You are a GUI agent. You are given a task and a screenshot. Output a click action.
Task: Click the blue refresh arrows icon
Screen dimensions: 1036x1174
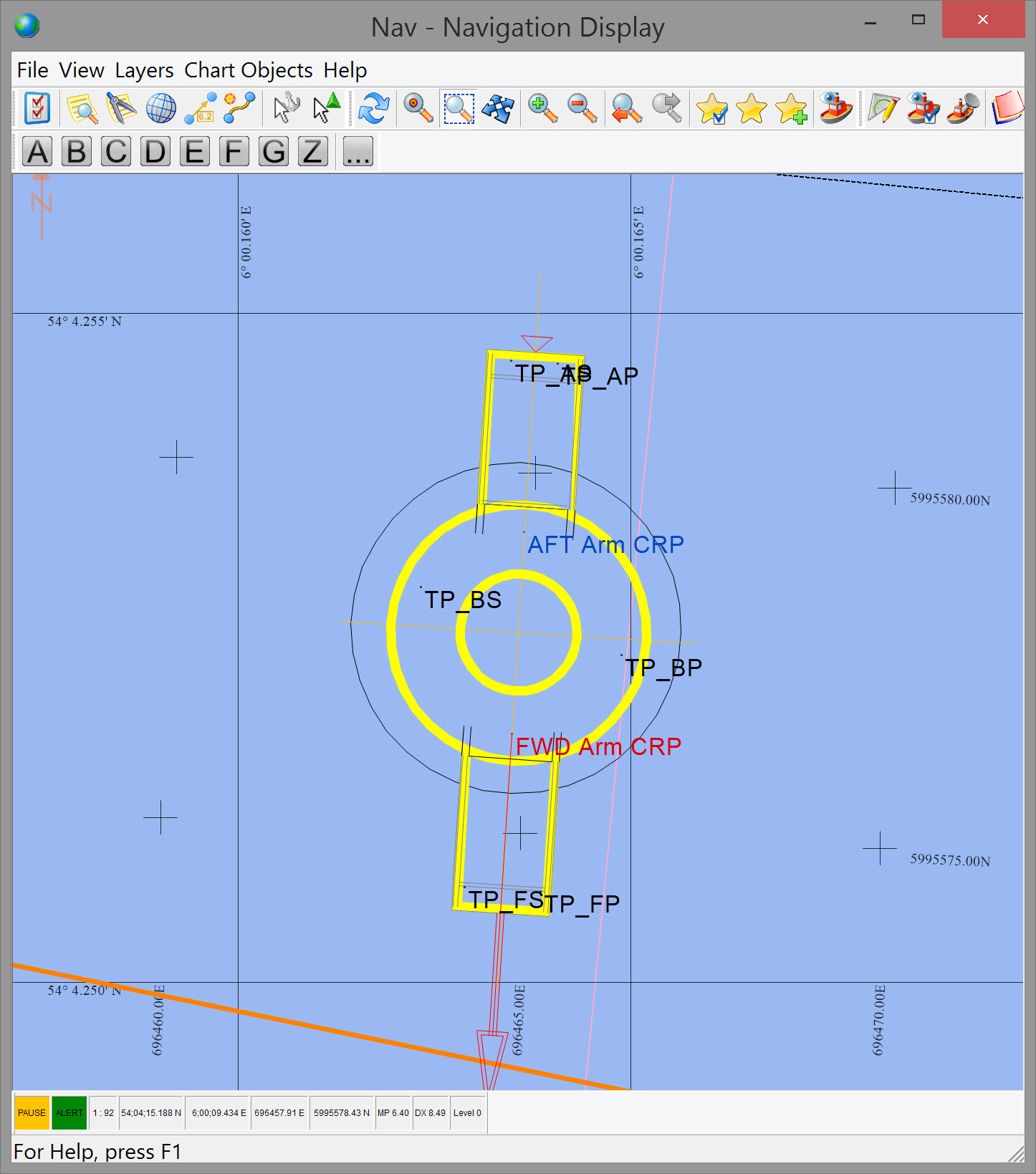pyautogui.click(x=374, y=108)
